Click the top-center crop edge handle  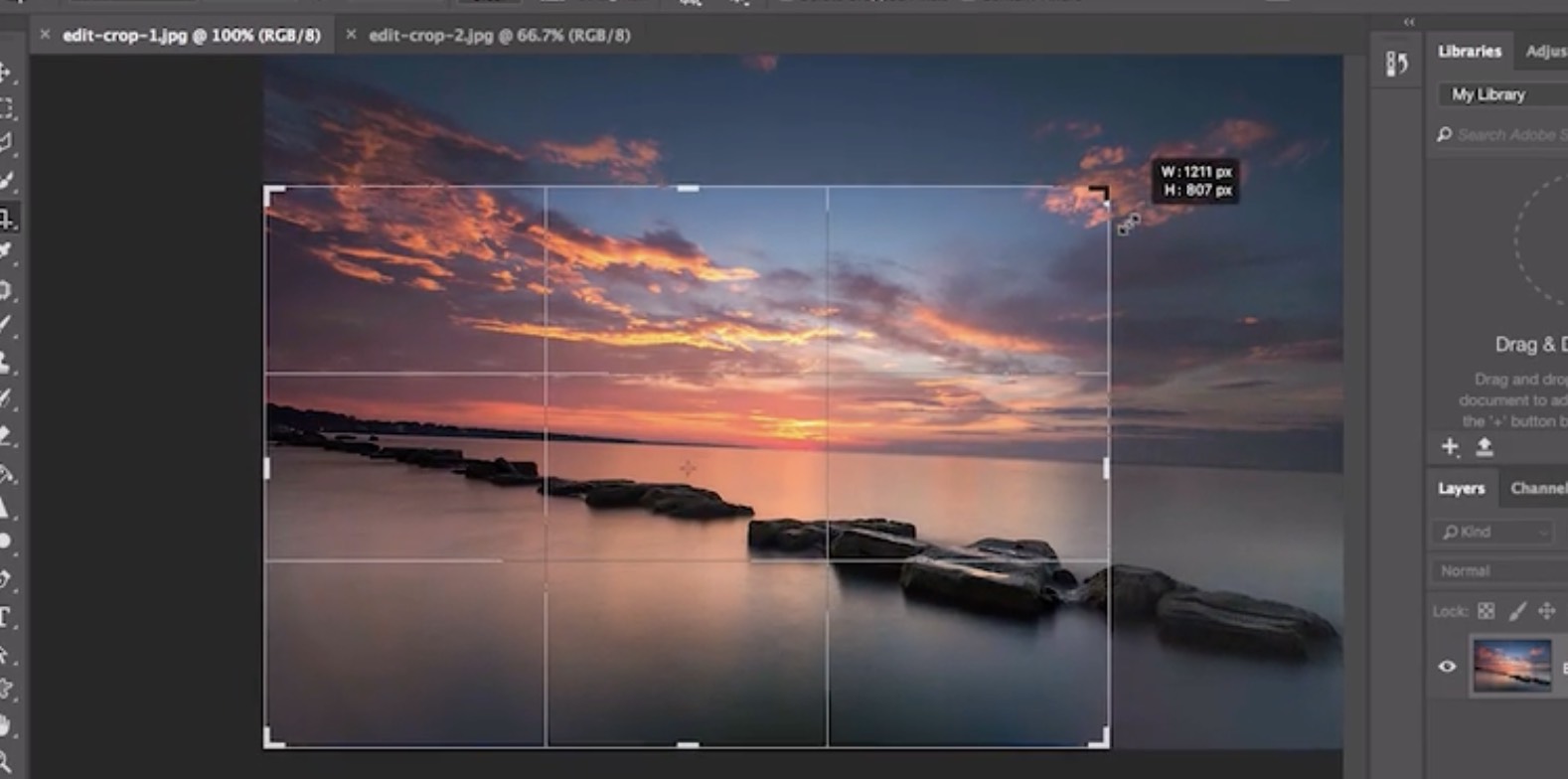(x=688, y=188)
